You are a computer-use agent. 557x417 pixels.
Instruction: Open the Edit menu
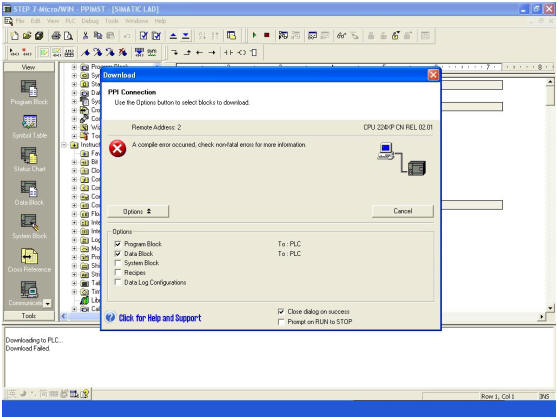point(35,21)
